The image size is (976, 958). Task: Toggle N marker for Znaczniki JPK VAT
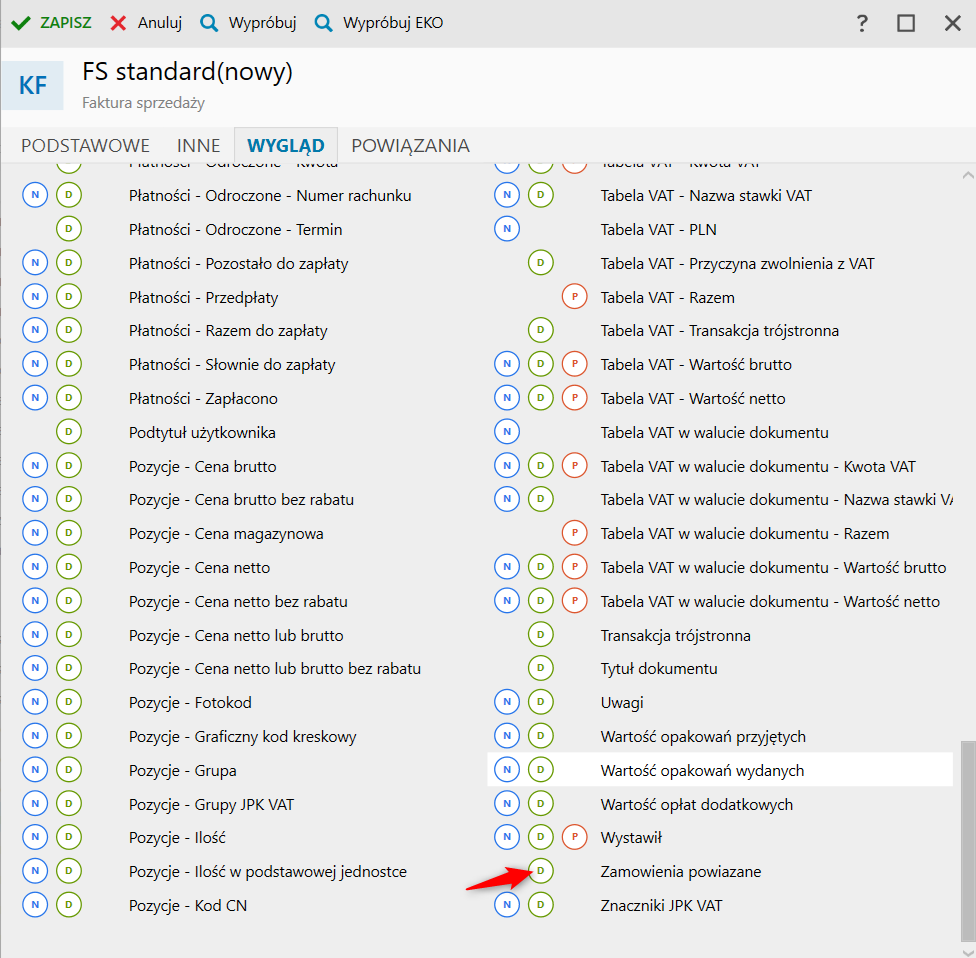507,906
